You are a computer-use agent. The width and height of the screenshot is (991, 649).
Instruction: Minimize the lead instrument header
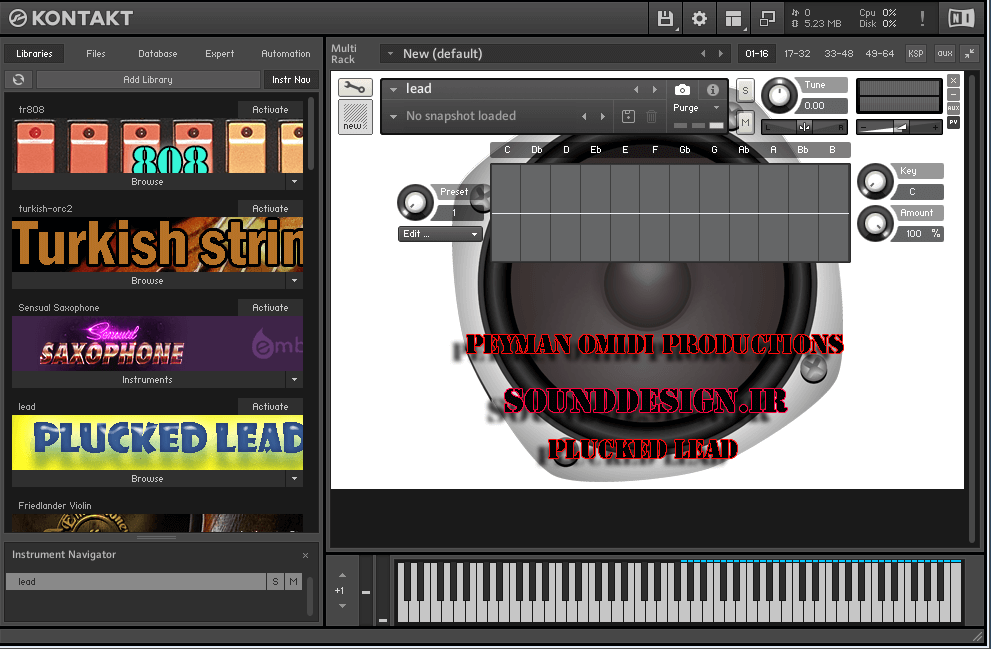pyautogui.click(x=954, y=95)
